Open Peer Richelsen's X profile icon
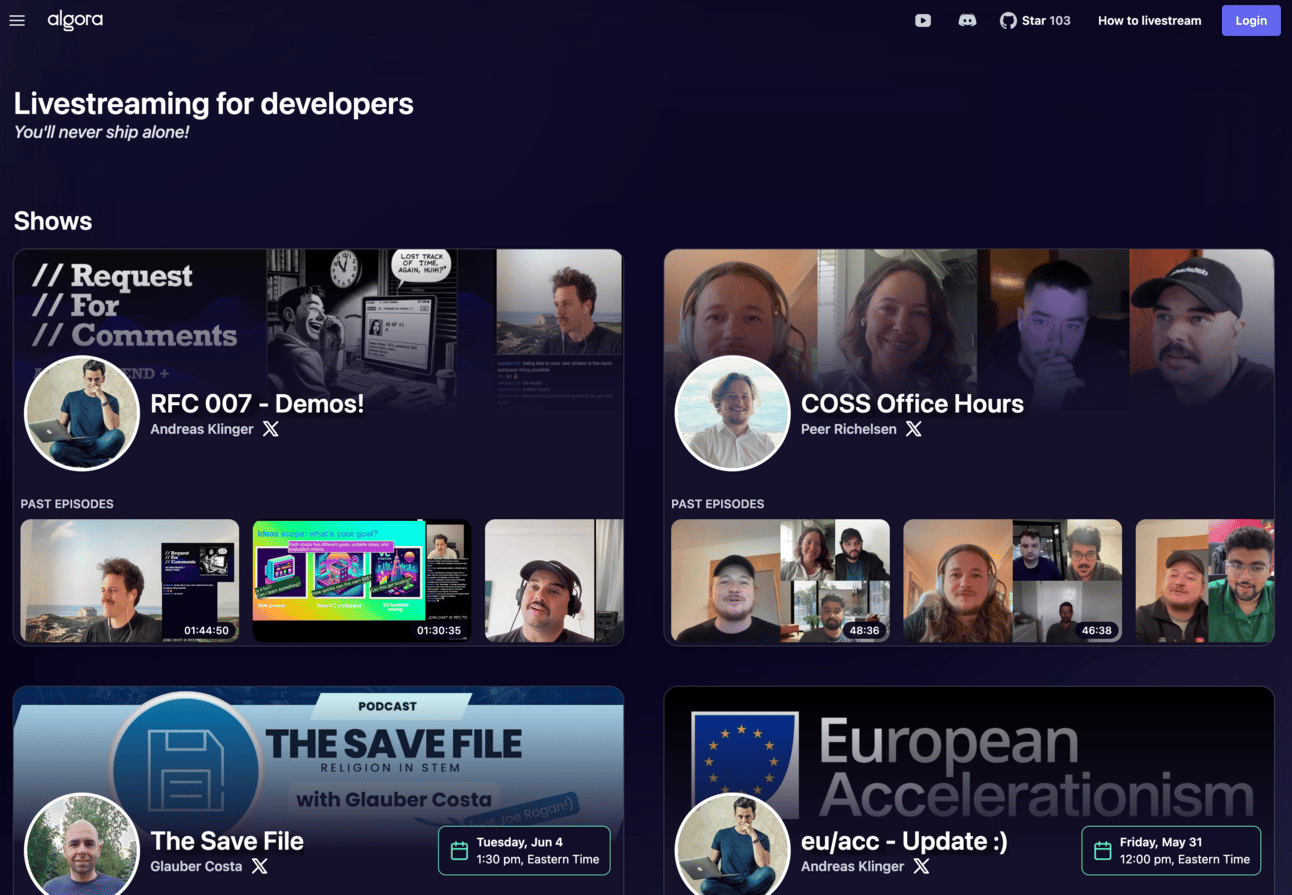The width and height of the screenshot is (1292, 895). pyautogui.click(x=914, y=429)
